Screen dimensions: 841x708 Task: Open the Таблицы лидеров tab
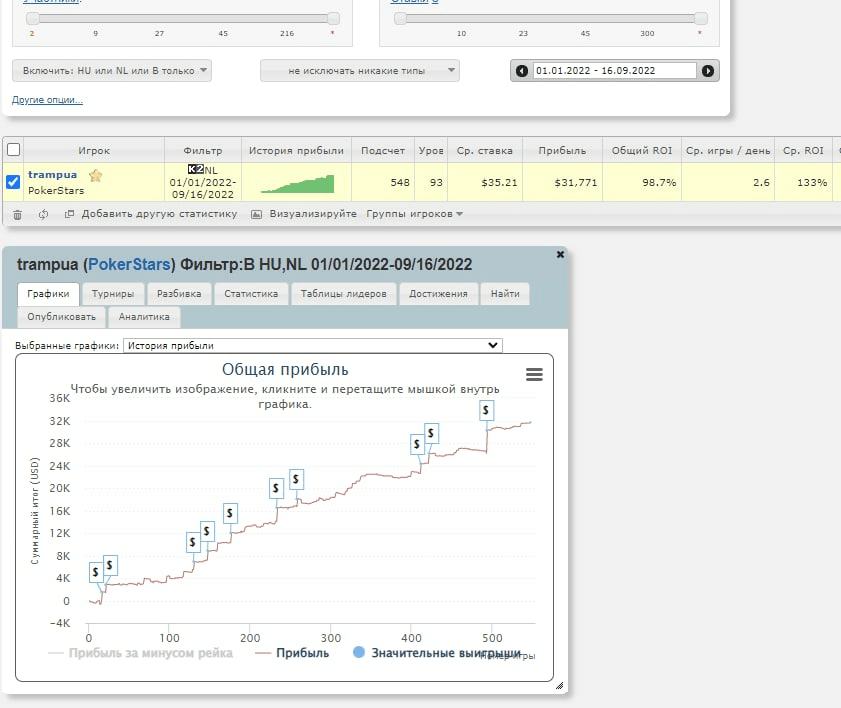(x=344, y=294)
